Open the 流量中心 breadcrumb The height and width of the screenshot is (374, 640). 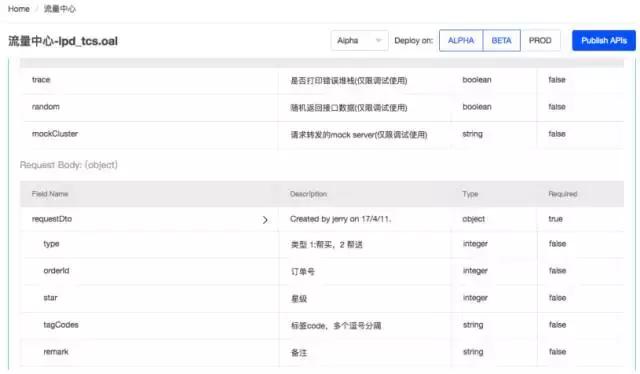(x=60, y=9)
